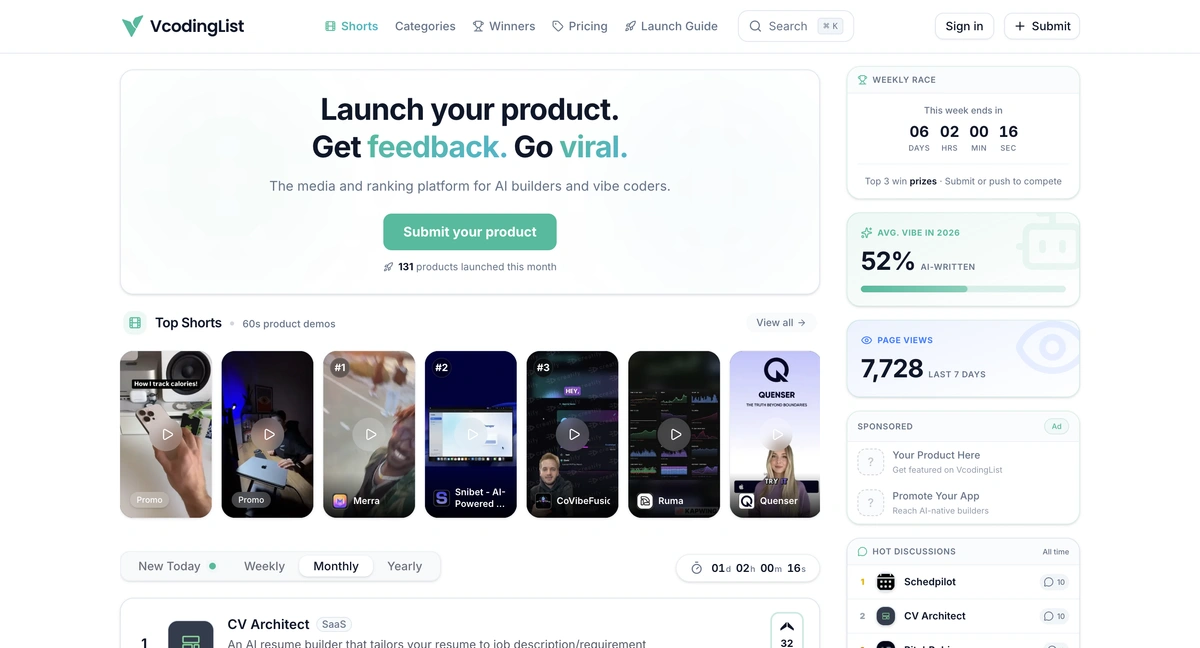Select the New Today filter
The width and height of the screenshot is (1200, 648).
(177, 566)
